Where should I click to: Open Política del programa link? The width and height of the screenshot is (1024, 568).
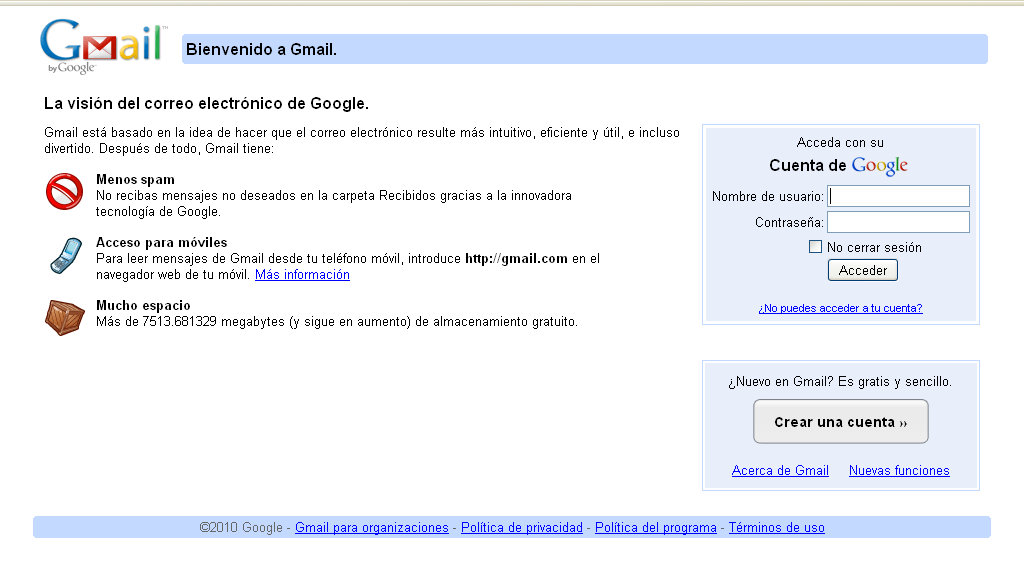pyautogui.click(x=656, y=528)
